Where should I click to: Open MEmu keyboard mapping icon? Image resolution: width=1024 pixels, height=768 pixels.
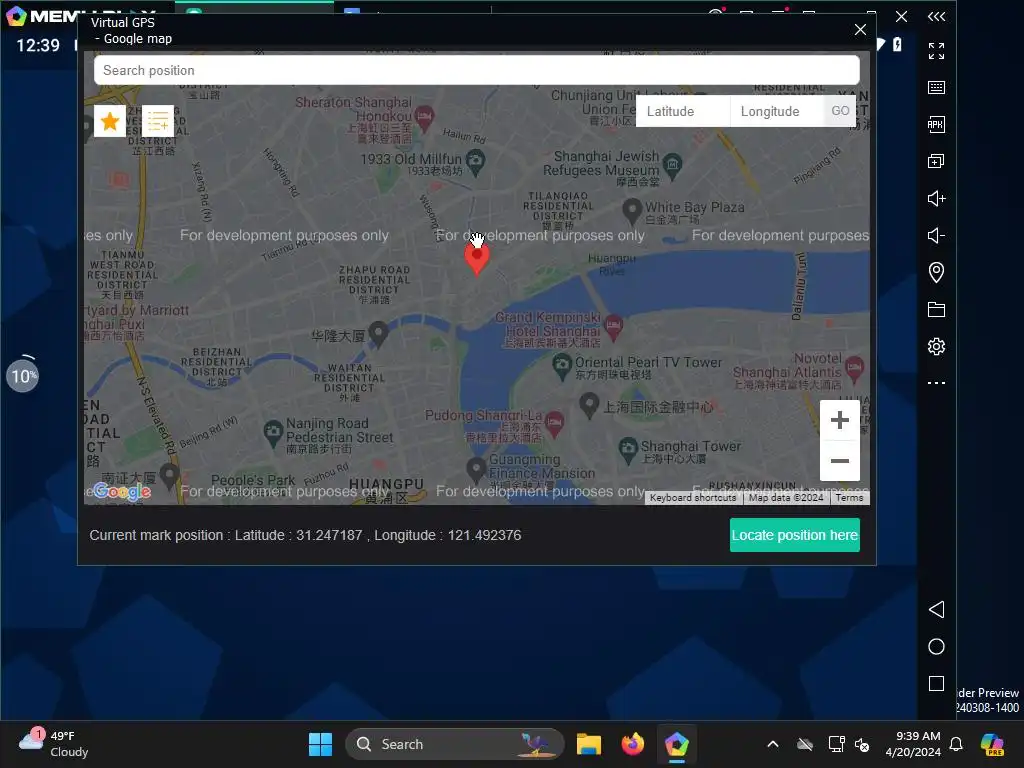coord(936,88)
